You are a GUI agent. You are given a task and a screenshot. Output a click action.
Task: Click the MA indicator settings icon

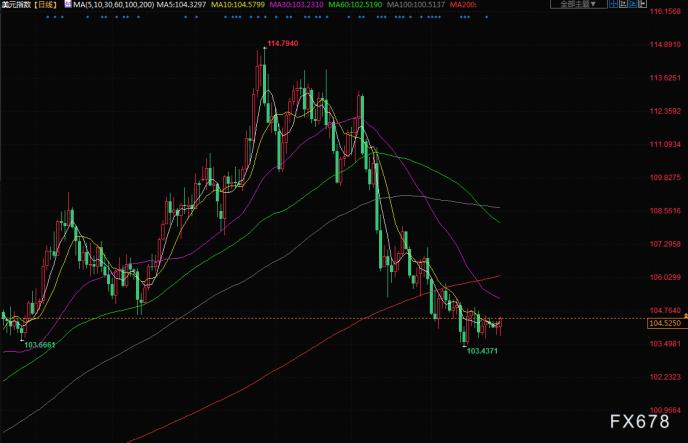pyautogui.click(x=68, y=4)
